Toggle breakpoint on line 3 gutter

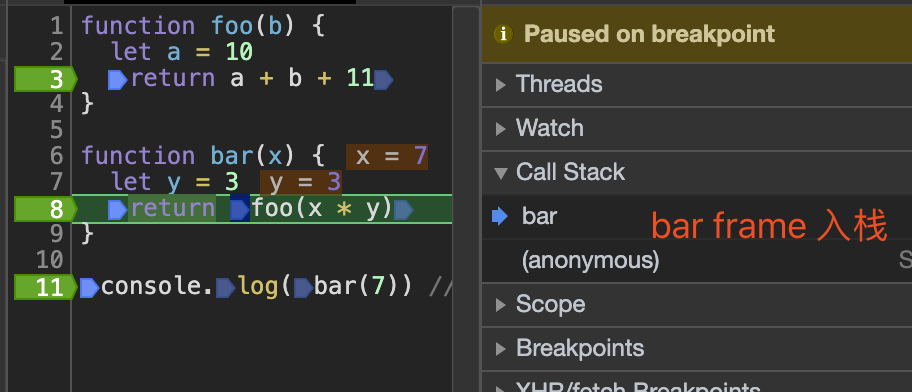click(45, 79)
